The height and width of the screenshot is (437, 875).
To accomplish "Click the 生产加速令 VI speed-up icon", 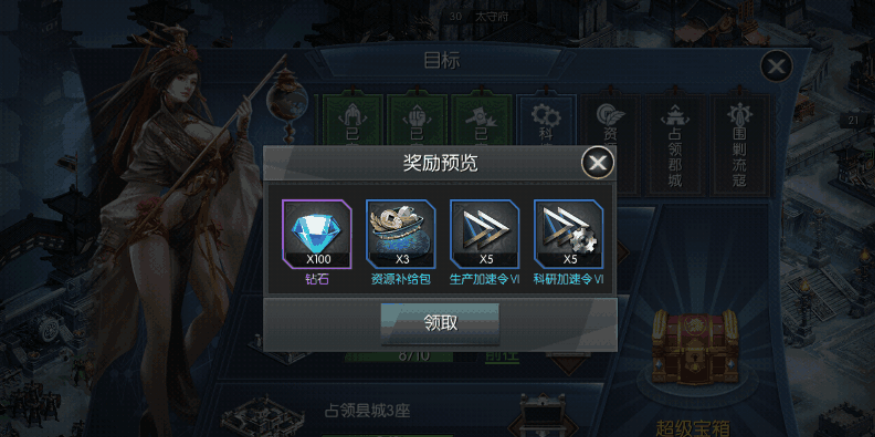I will point(485,234).
